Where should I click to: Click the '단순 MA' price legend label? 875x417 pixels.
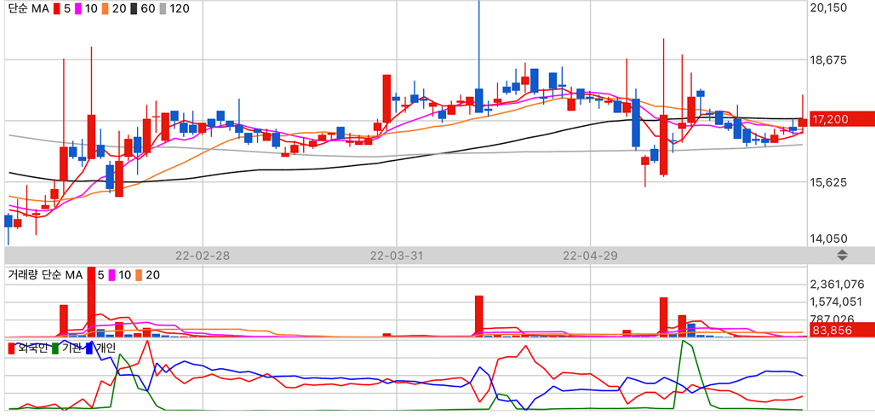click(x=29, y=9)
